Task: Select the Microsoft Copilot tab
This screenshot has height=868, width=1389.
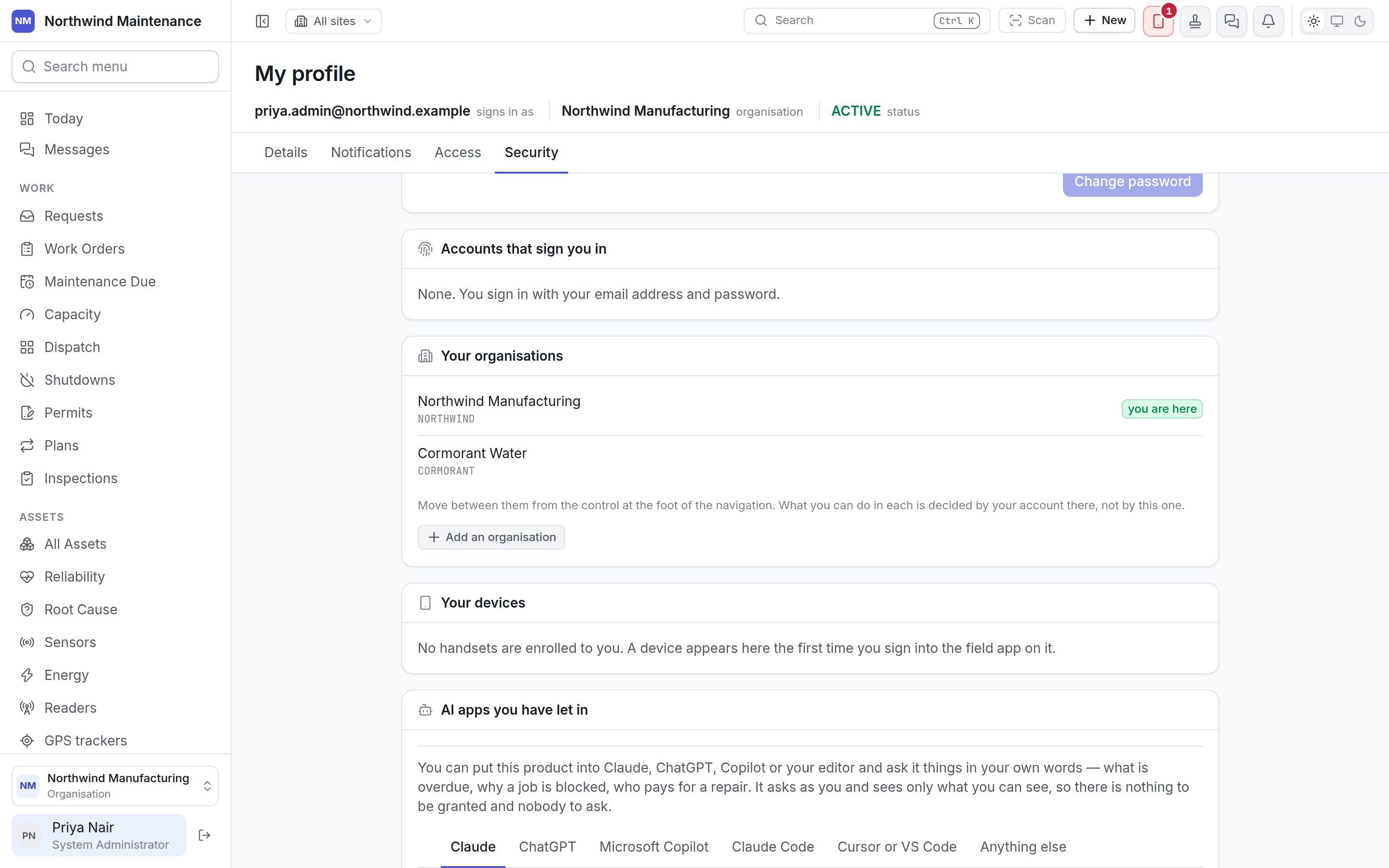Action: pos(654,847)
